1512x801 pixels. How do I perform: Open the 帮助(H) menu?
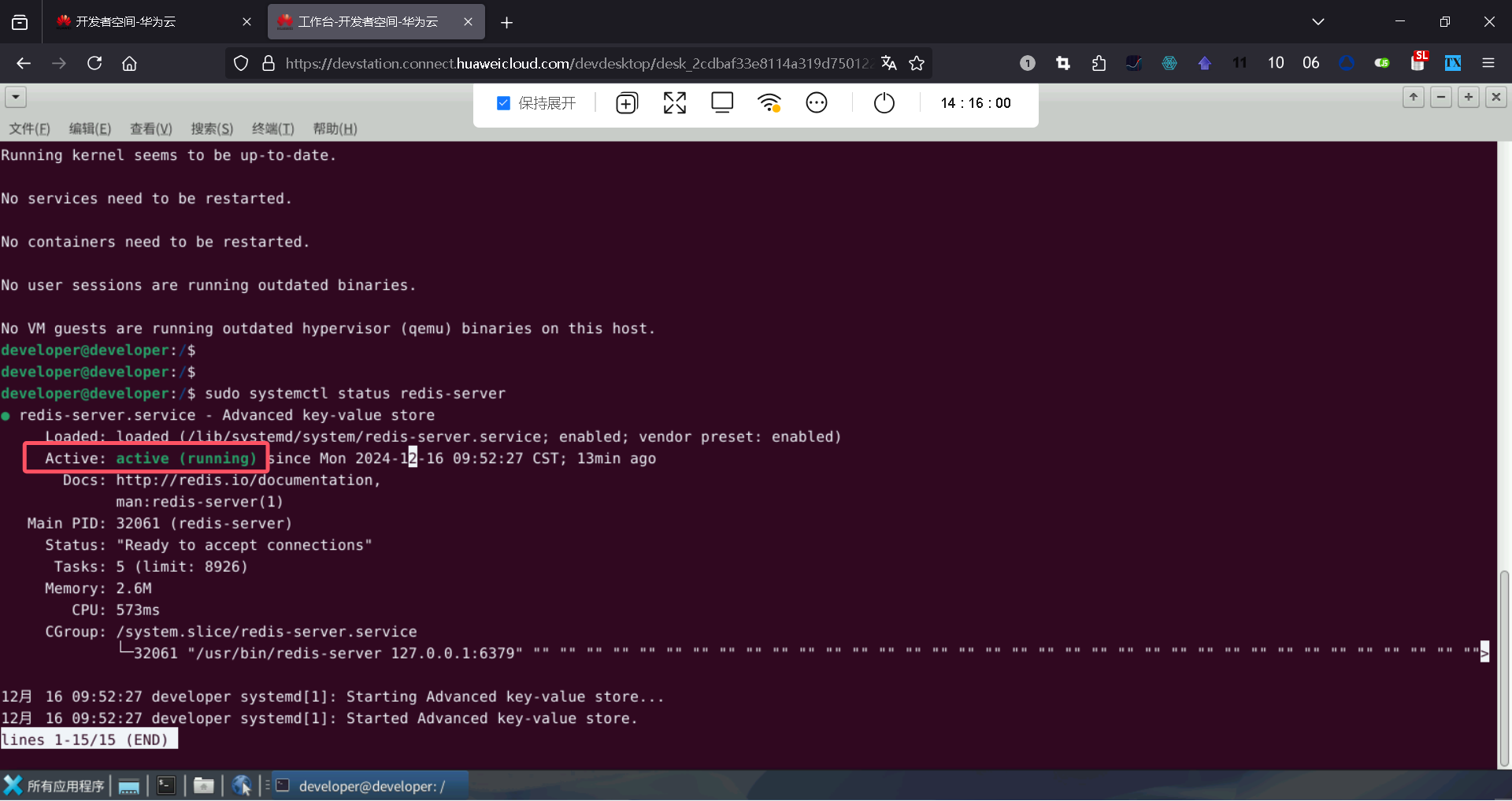[335, 128]
